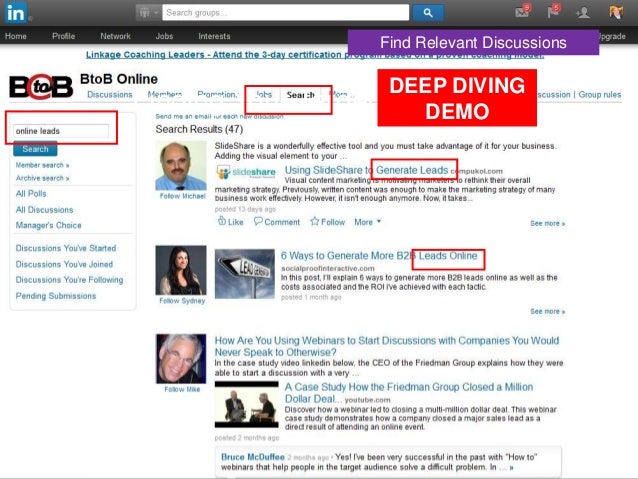Image resolution: width=638 pixels, height=479 pixels.
Task: Click the blue Search button in sidebar
Action: [35, 149]
